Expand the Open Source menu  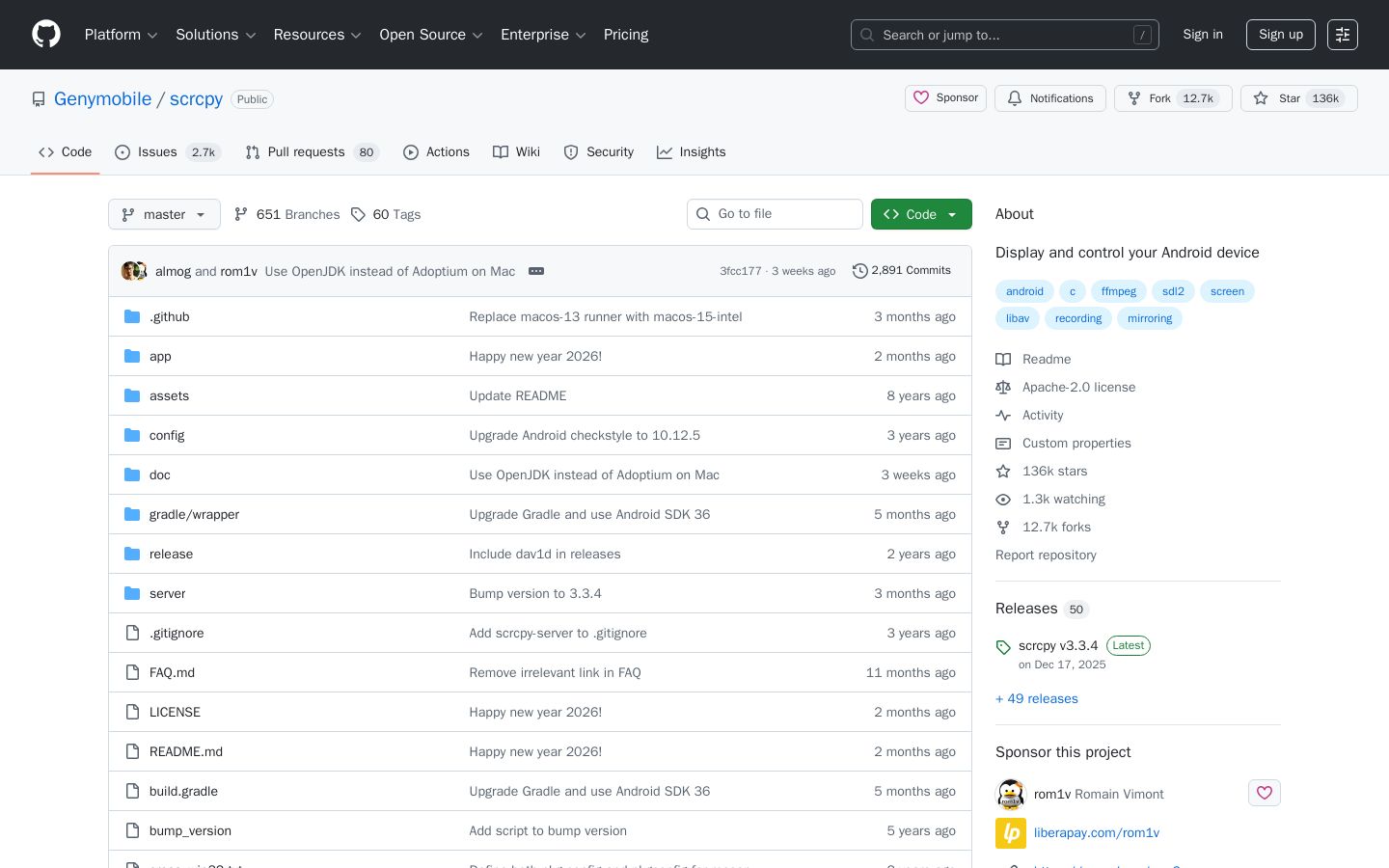[431, 35]
